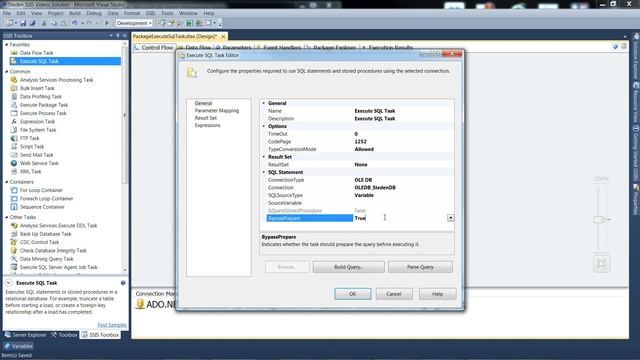
Task: Pick the Web Service Task icon
Action: 14,163
